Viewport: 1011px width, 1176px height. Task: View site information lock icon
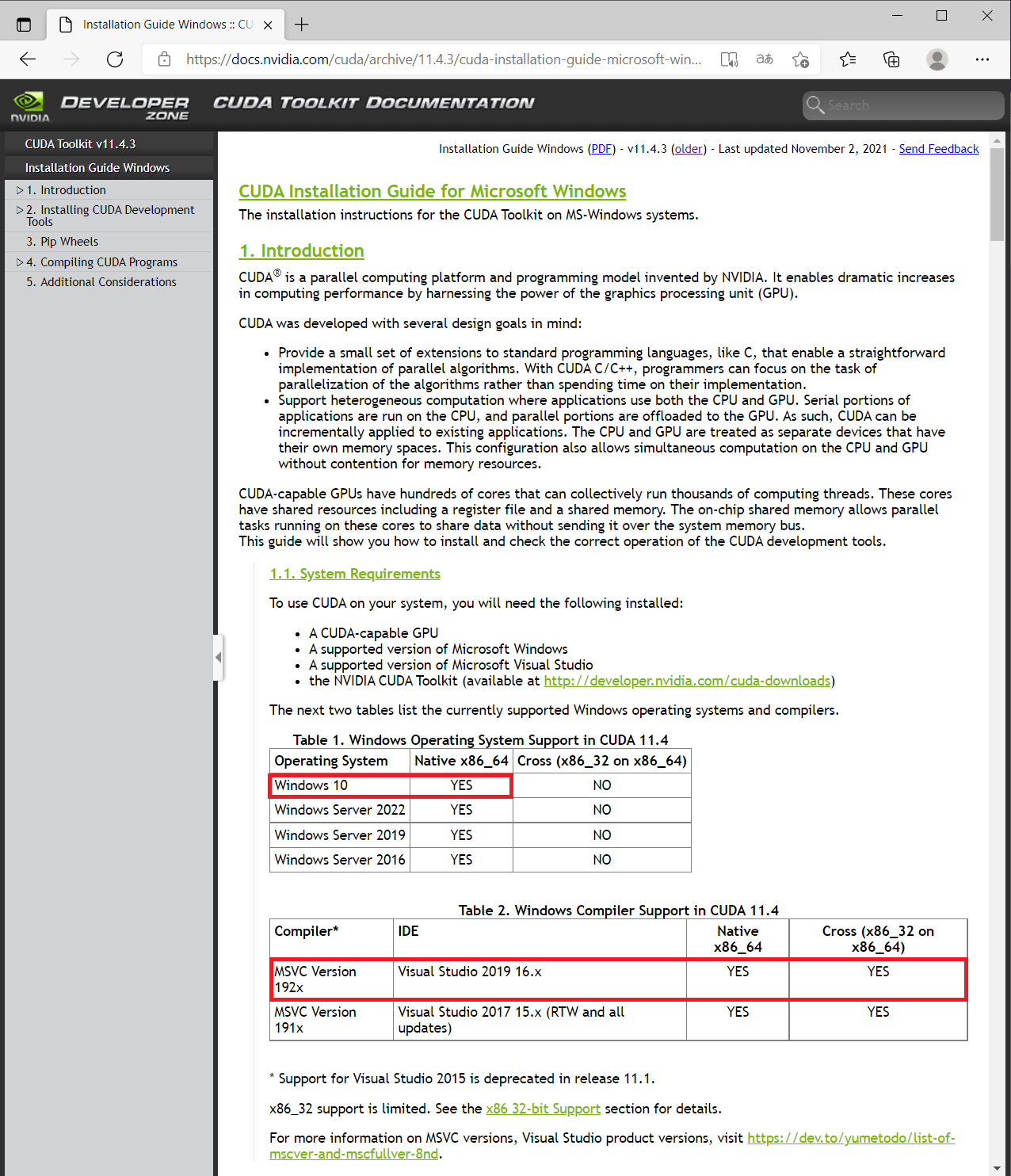(164, 59)
